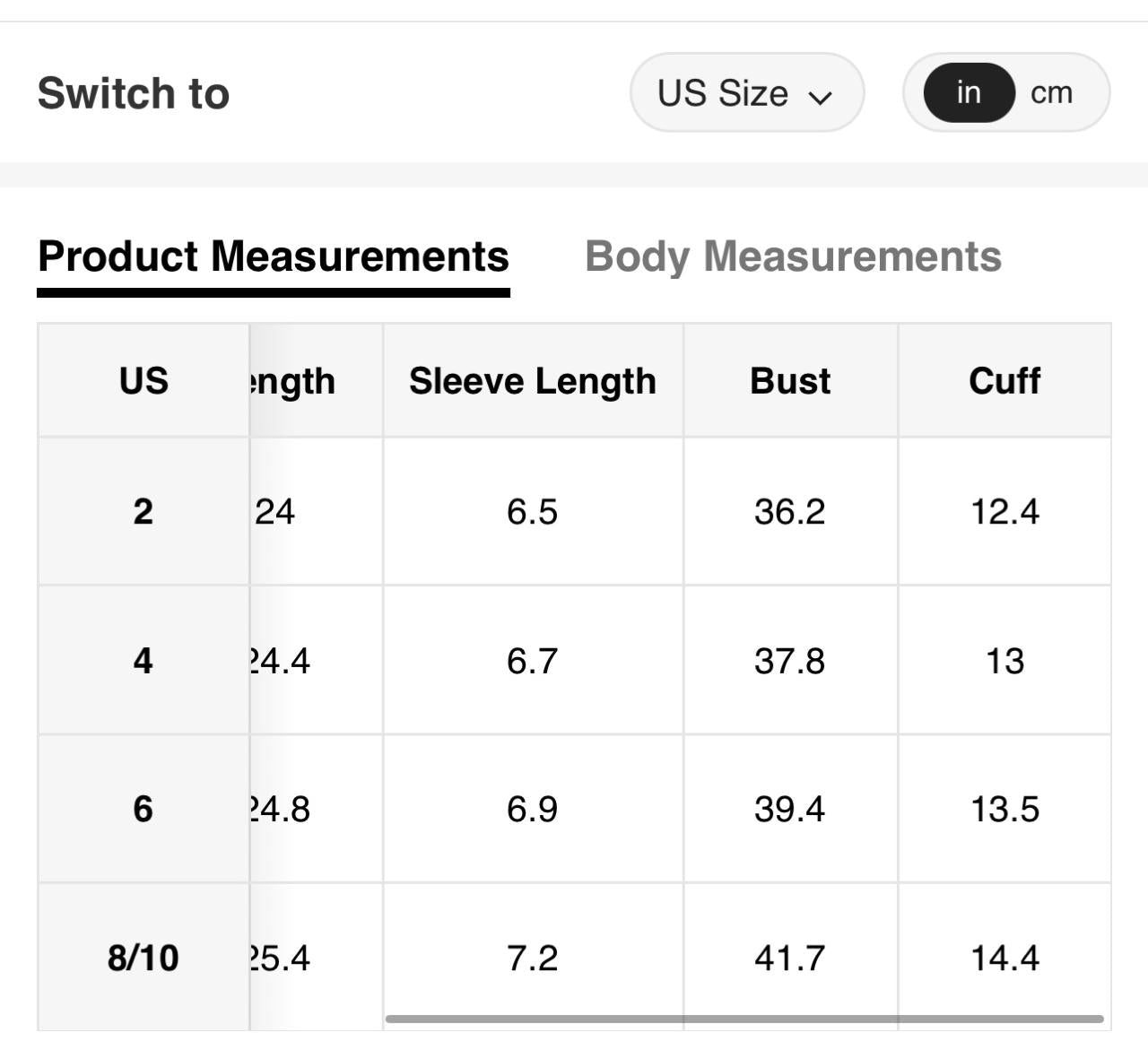Click the Sleeve Length column header

coord(533,381)
